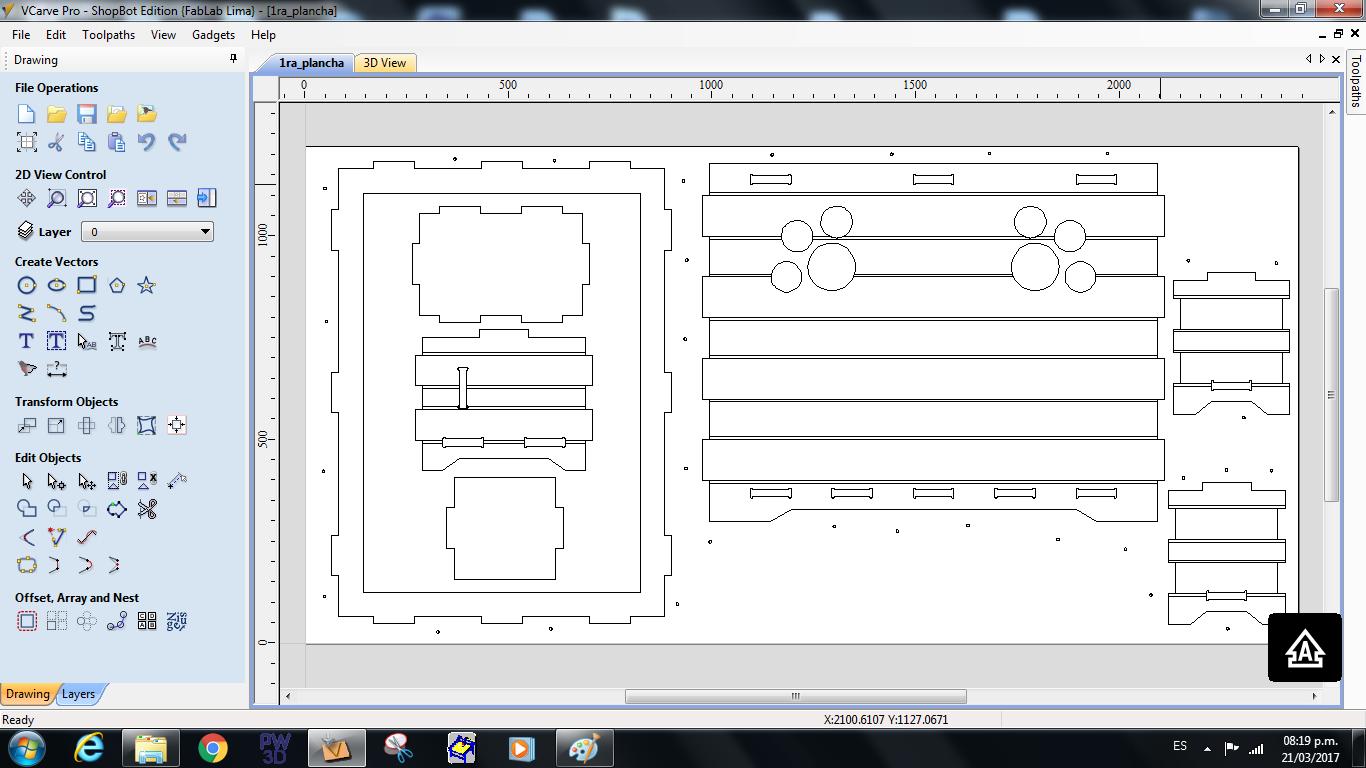Select the Drawing tab at the bottom
Viewport: 1366px width, 768px height.
click(x=28, y=694)
